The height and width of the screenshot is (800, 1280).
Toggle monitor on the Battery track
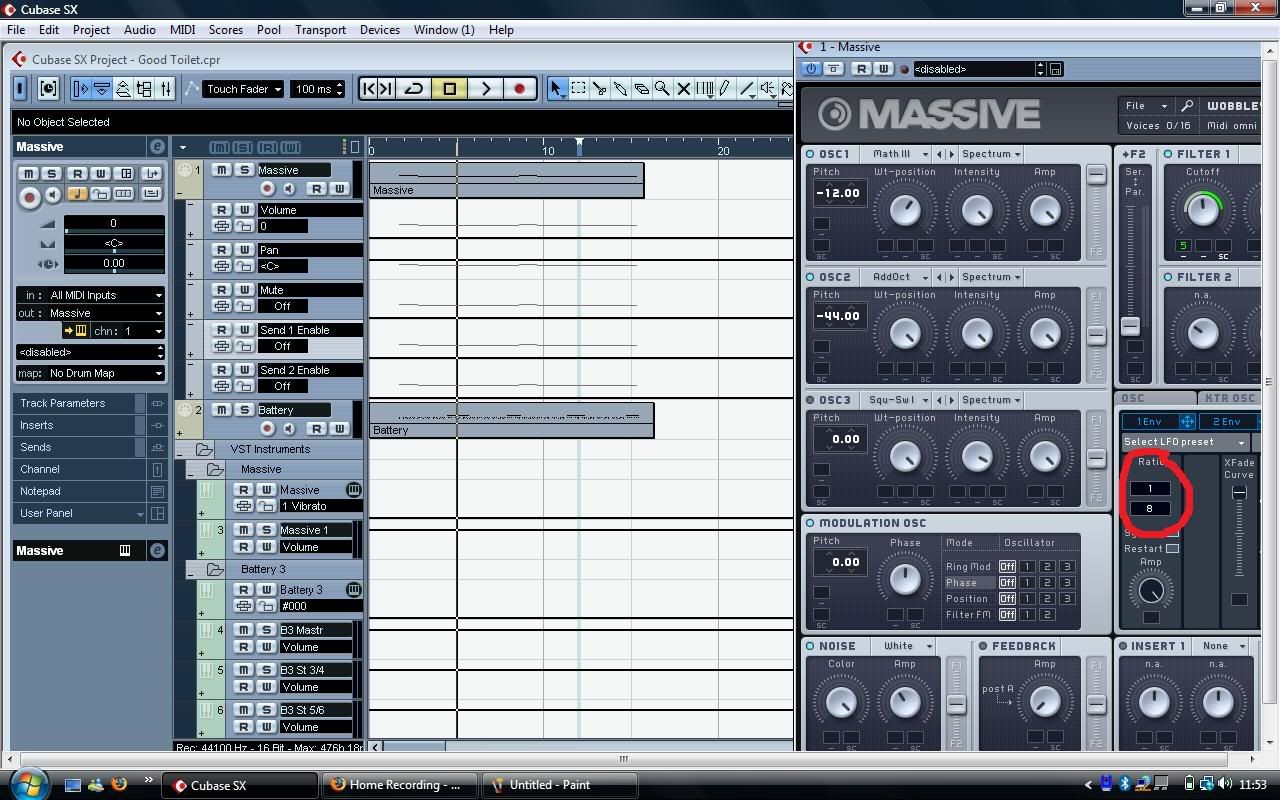coord(289,428)
